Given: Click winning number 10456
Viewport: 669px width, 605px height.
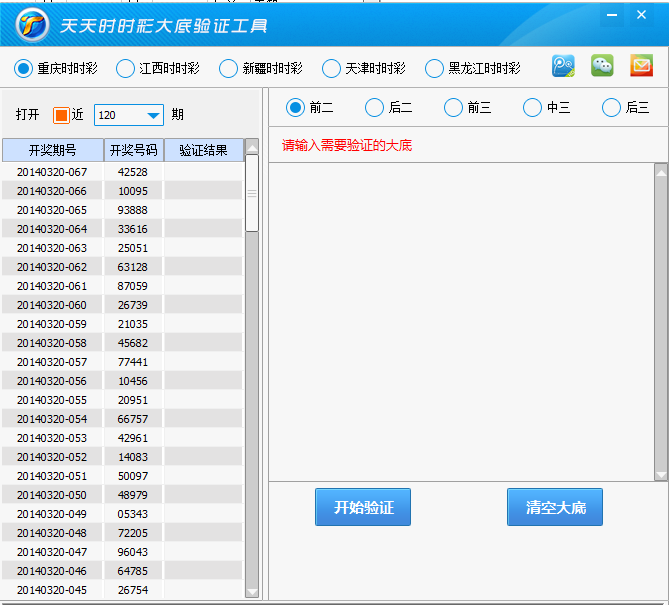Looking at the screenshot, I should [x=133, y=381].
